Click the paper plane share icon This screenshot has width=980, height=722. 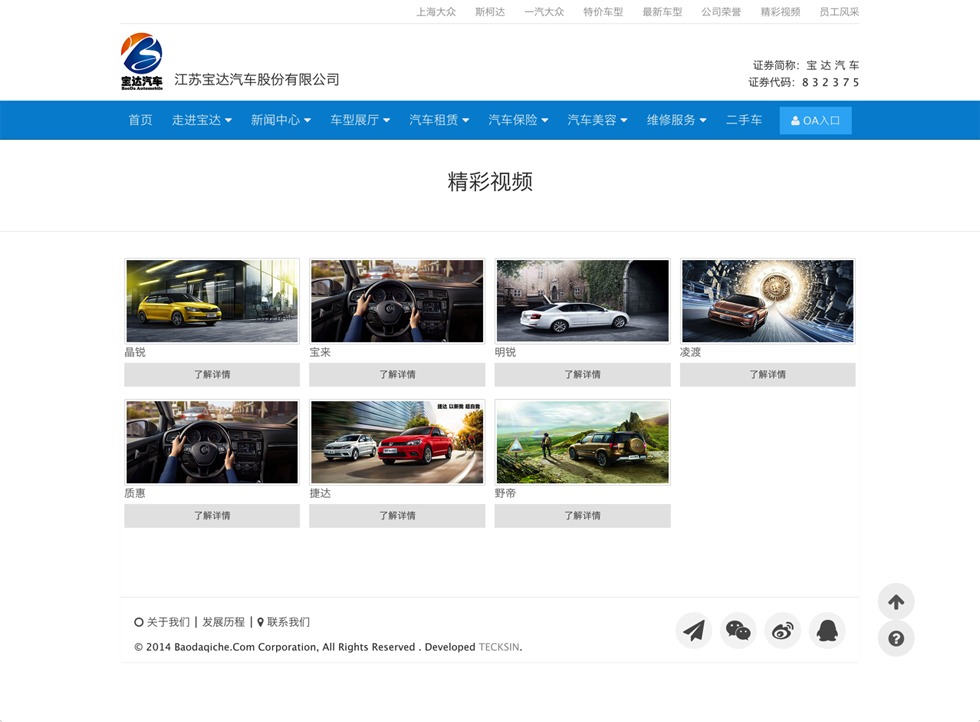(694, 630)
